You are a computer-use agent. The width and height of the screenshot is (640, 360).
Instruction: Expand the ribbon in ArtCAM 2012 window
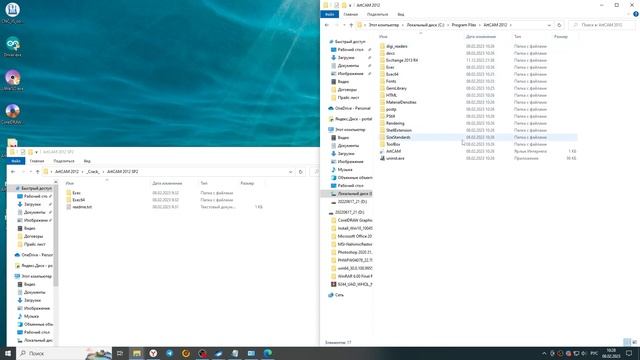click(629, 14)
